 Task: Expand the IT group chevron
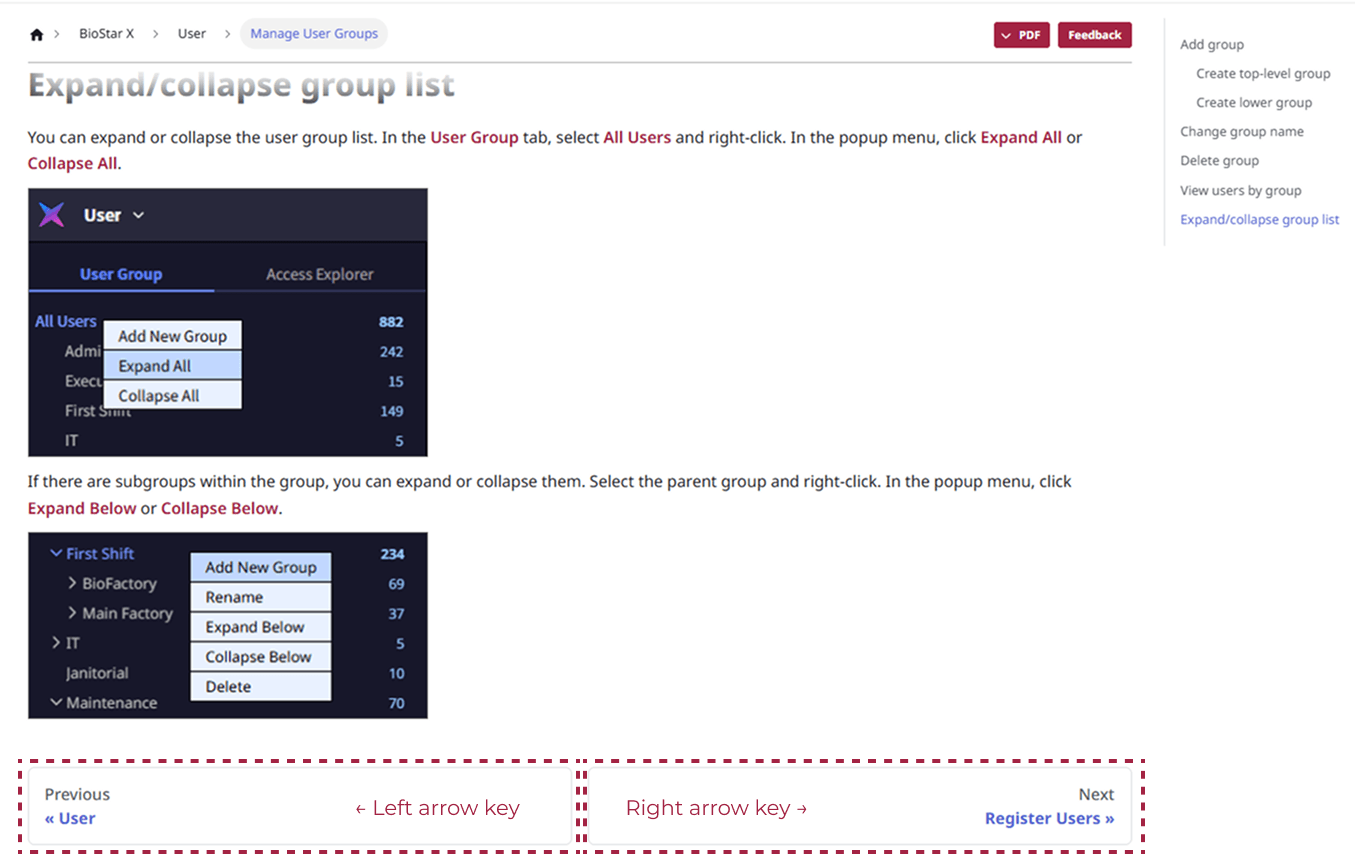tap(57, 643)
